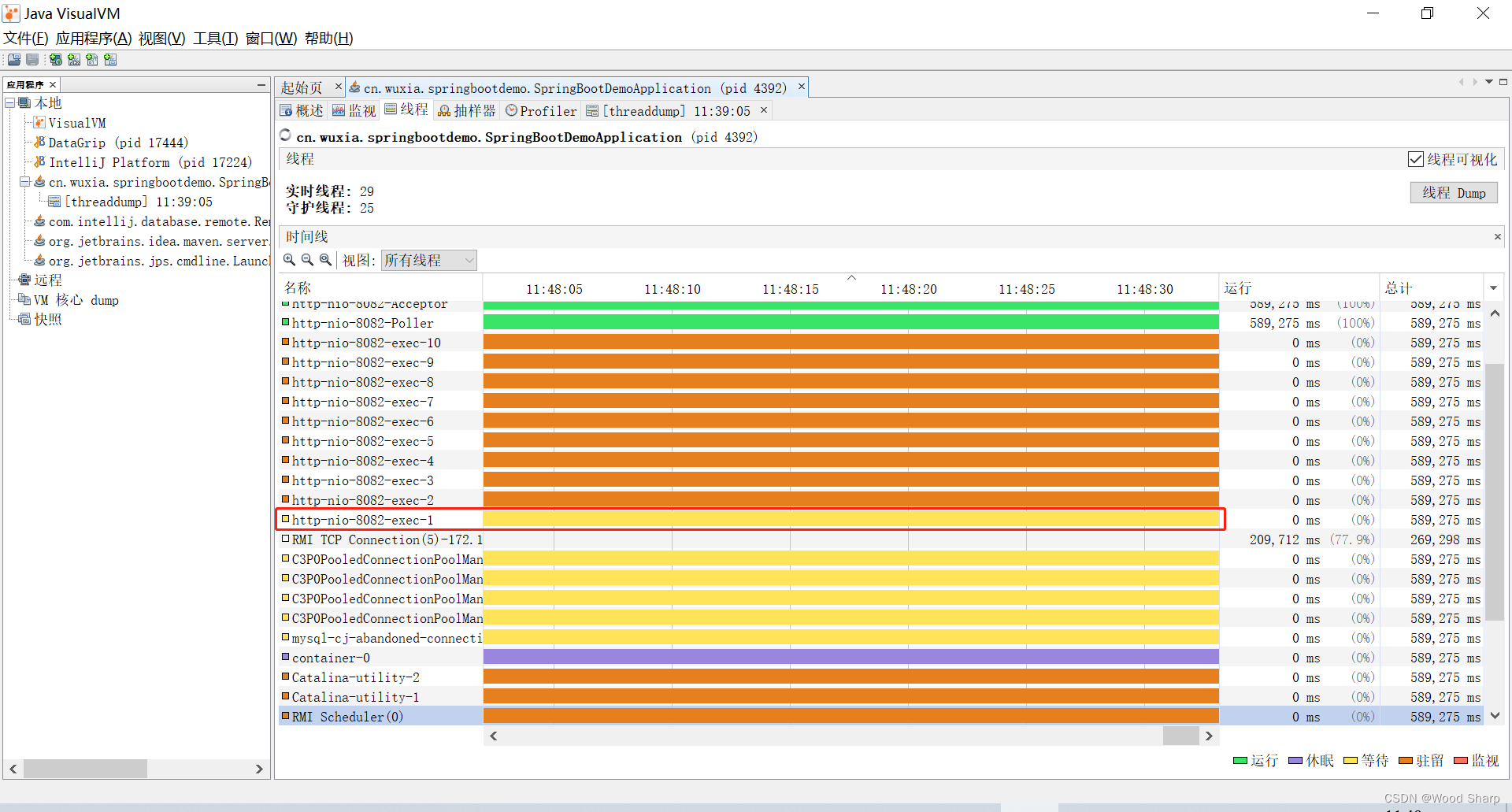Switch to the 监视 monitor tab
The image size is (1512, 812).
pyautogui.click(x=354, y=111)
